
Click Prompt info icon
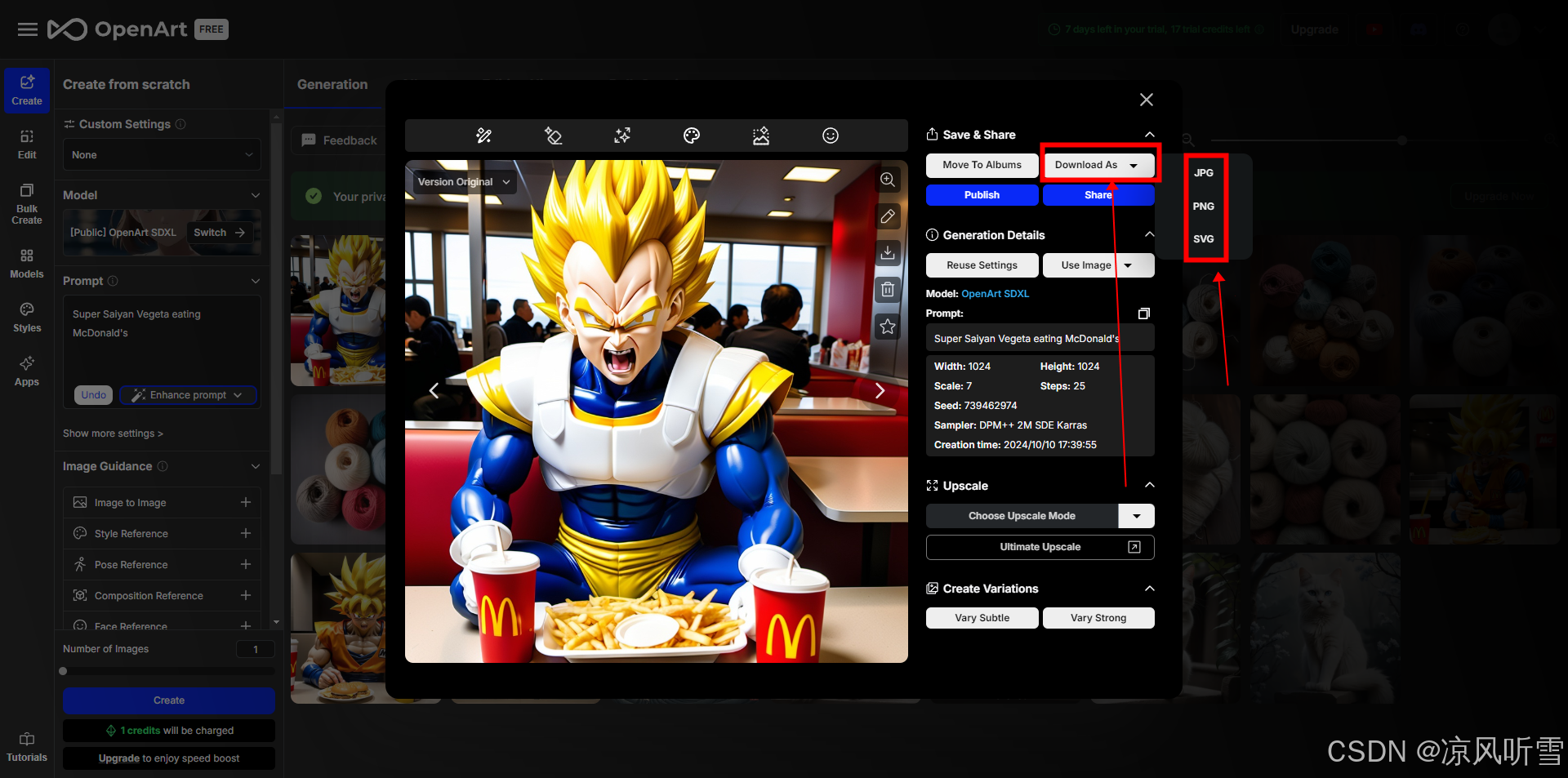pyautogui.click(x=113, y=281)
